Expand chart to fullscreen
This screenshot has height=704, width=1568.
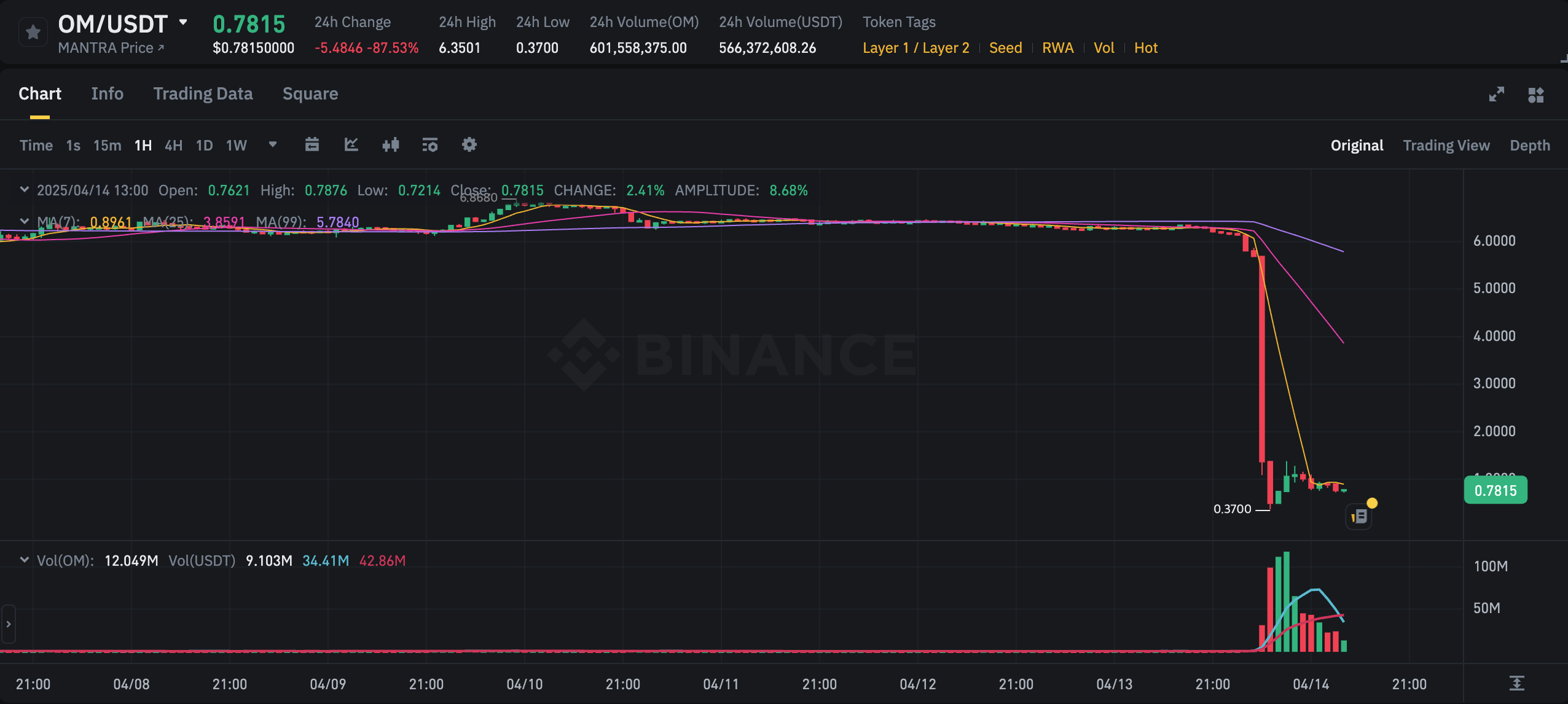click(1497, 94)
